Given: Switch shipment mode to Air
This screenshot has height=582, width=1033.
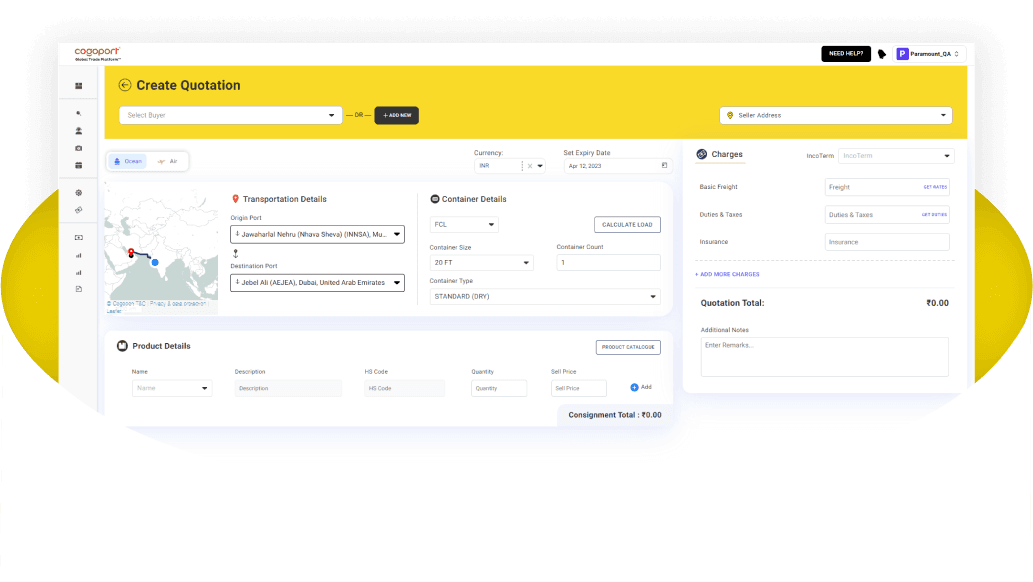Looking at the screenshot, I should pyautogui.click(x=167, y=161).
